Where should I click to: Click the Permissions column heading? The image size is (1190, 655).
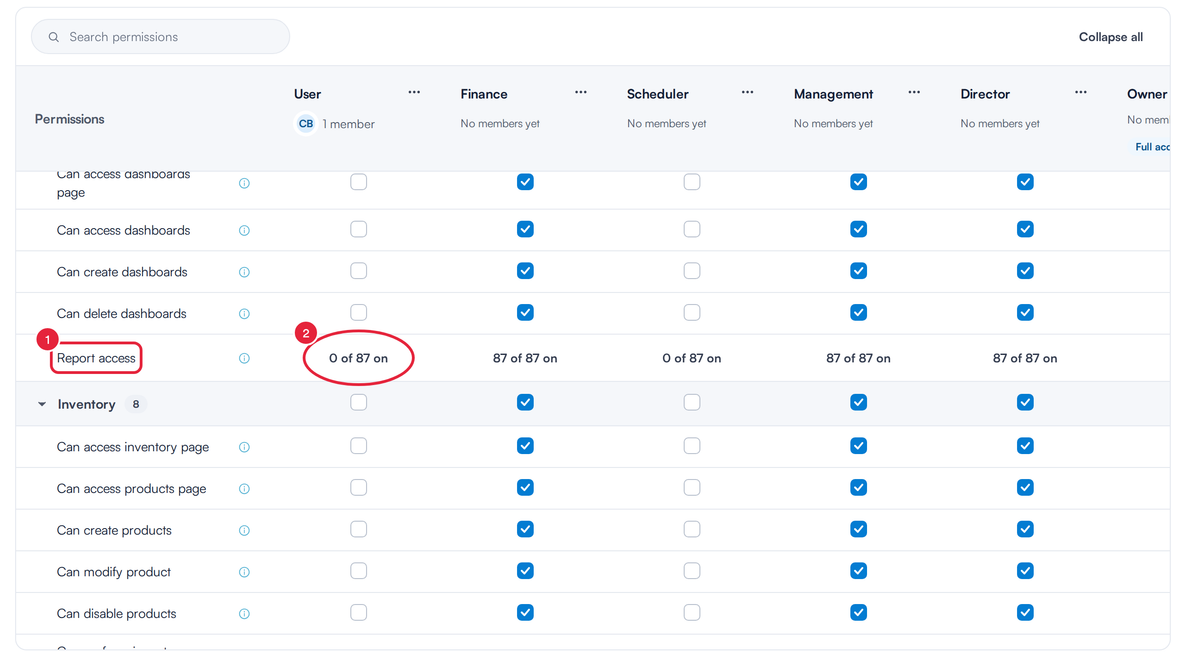pyautogui.click(x=69, y=119)
